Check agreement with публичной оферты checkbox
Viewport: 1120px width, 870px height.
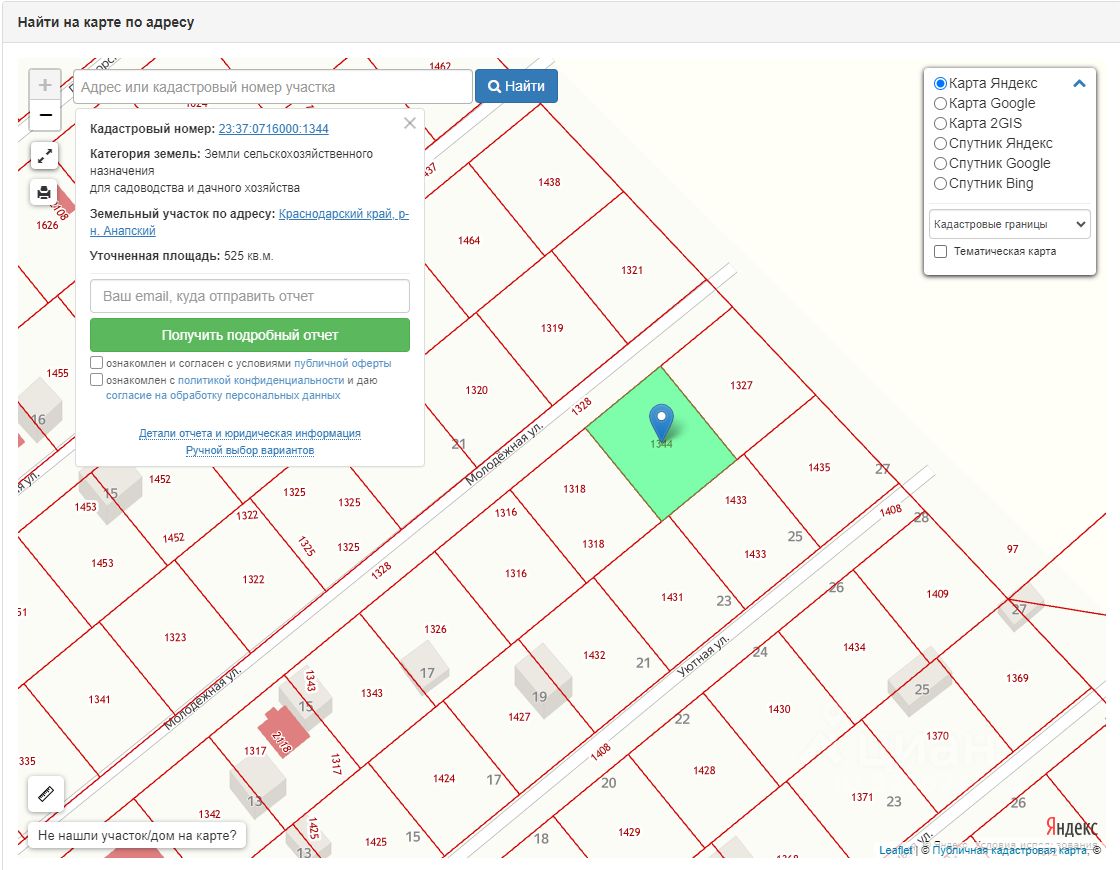tap(96, 363)
